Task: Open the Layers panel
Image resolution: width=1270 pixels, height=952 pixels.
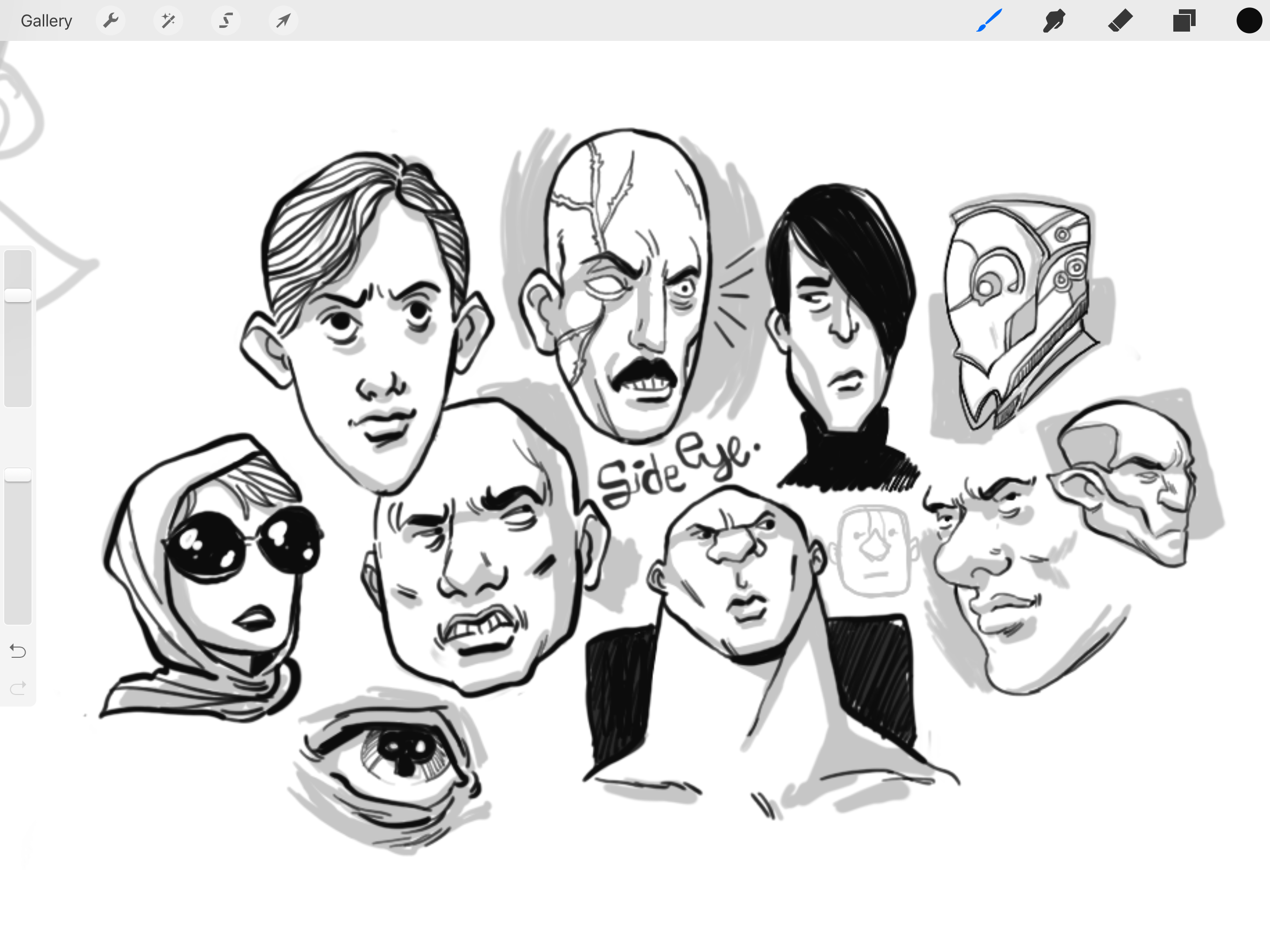Action: coord(1184,20)
